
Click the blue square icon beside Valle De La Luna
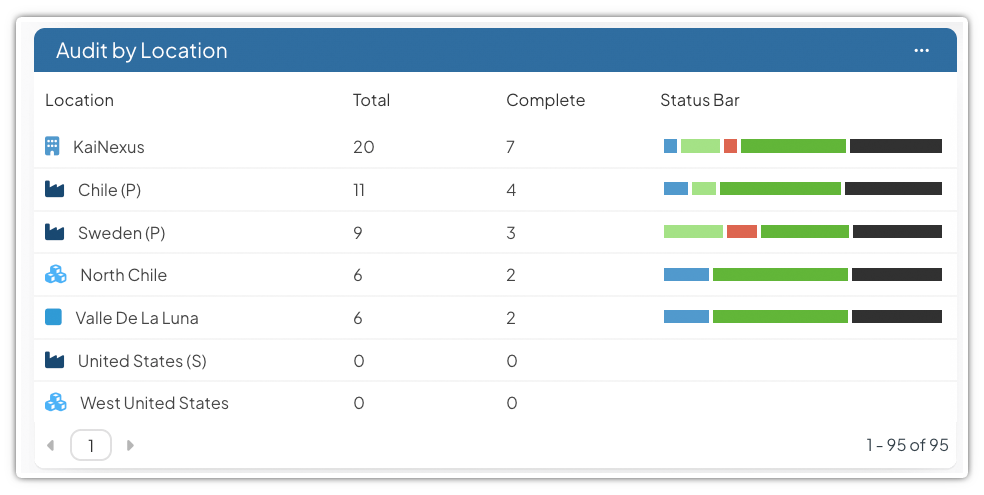click(x=54, y=317)
